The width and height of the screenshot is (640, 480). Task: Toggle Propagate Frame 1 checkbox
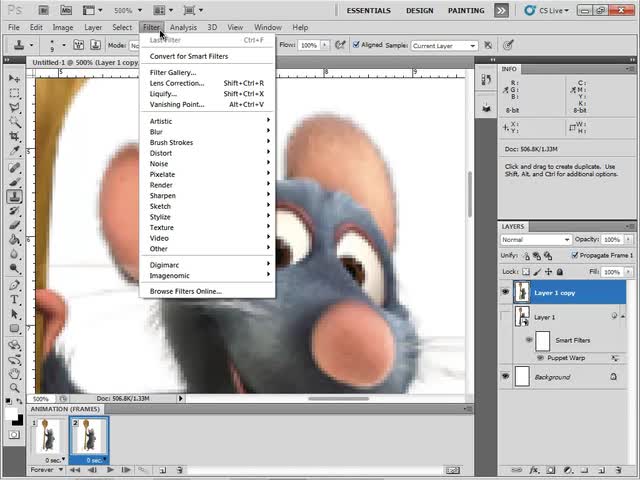click(575, 256)
